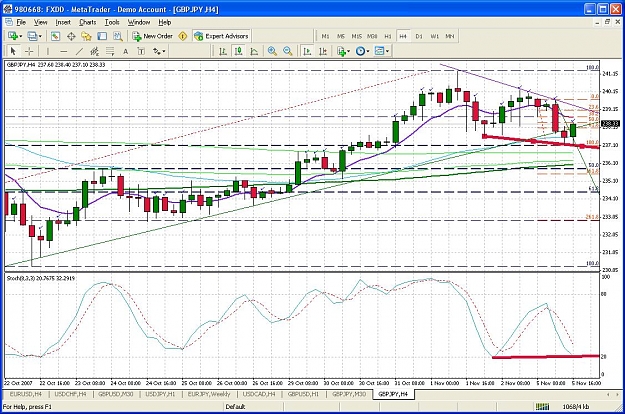Show the Data Window crosshair icon
The width and height of the screenshot is (625, 414).
point(71,36)
